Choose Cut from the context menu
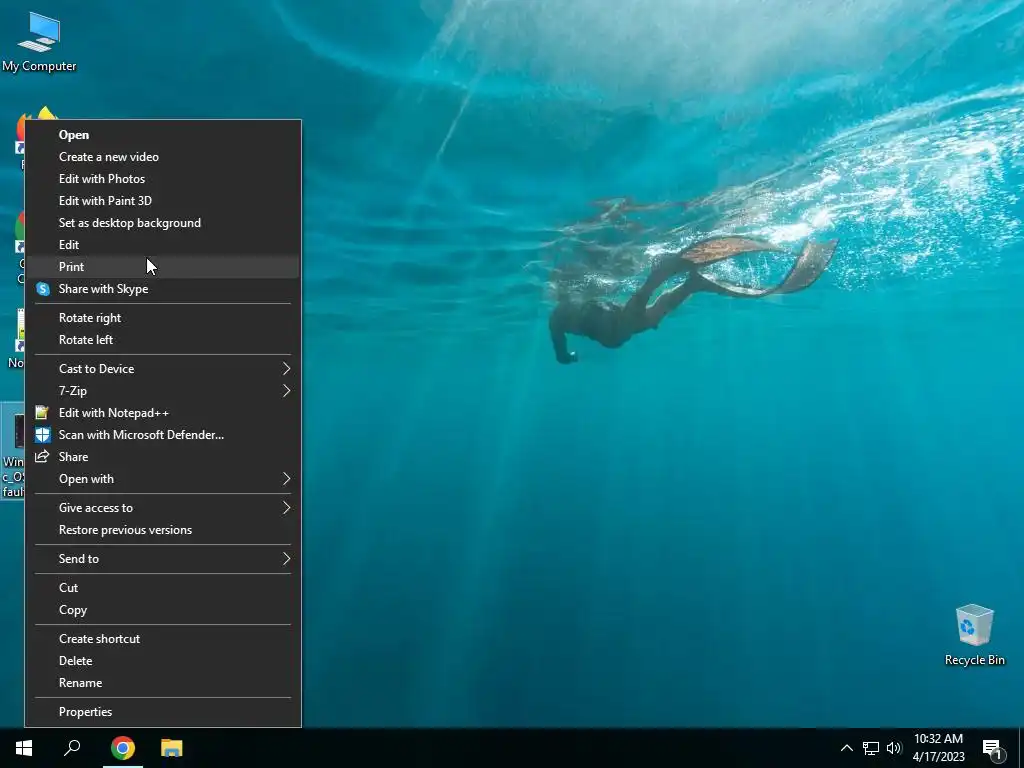 163,588
